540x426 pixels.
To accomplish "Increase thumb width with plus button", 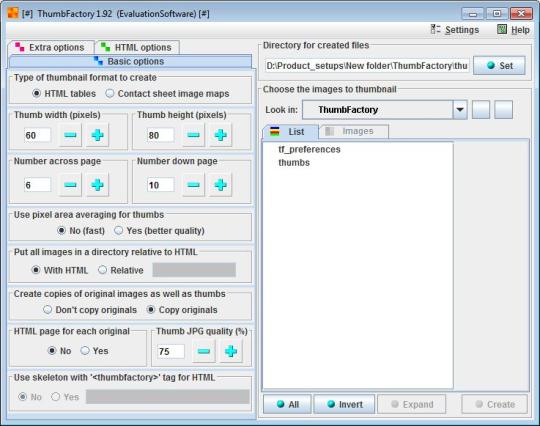I will (97, 135).
